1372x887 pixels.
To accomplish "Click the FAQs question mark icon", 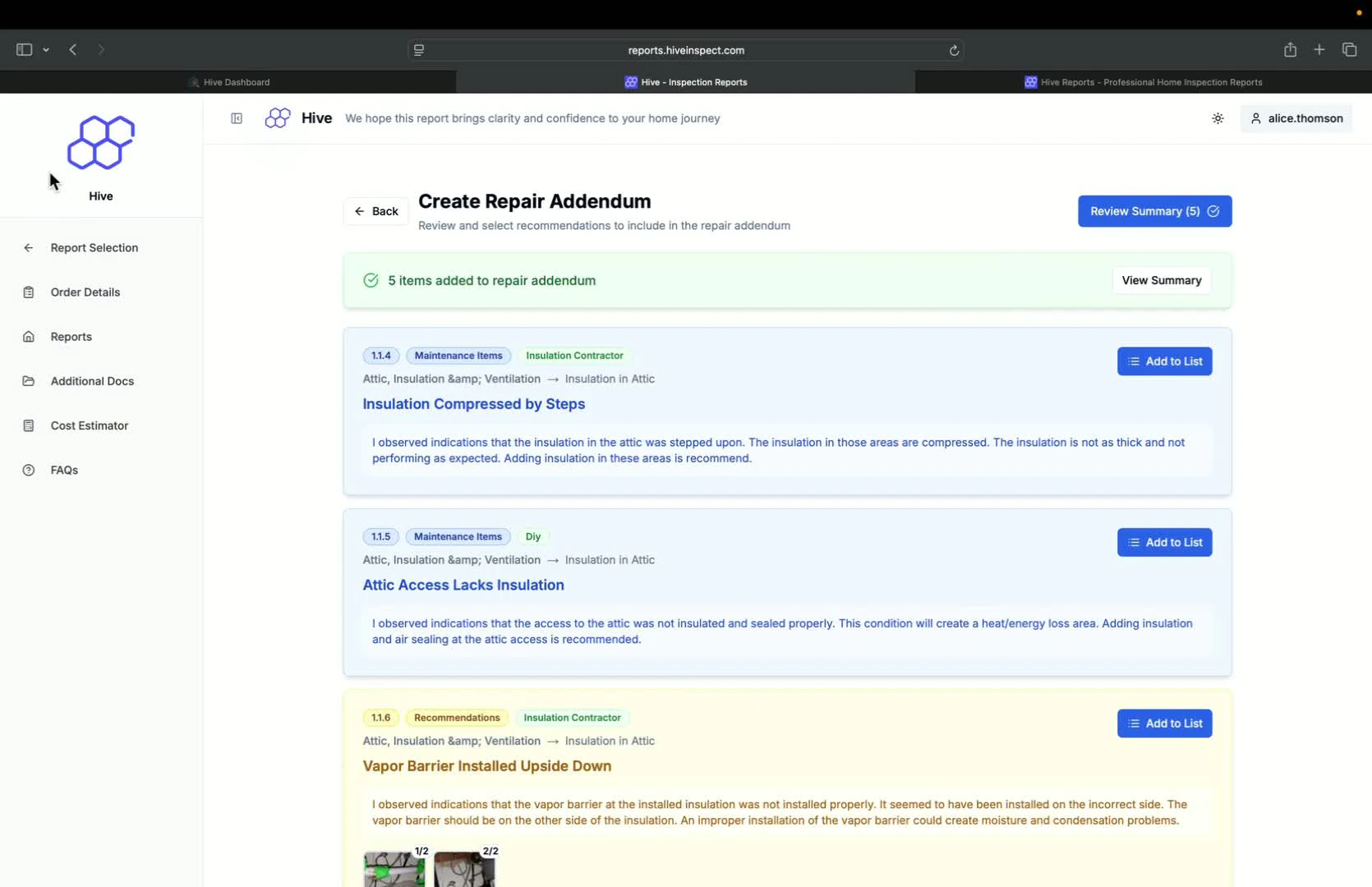I will [x=29, y=470].
